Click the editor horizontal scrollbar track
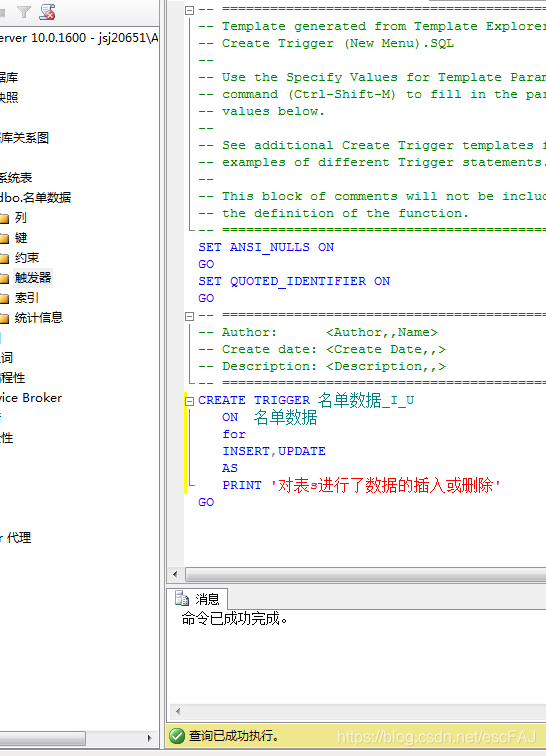 coord(366,574)
